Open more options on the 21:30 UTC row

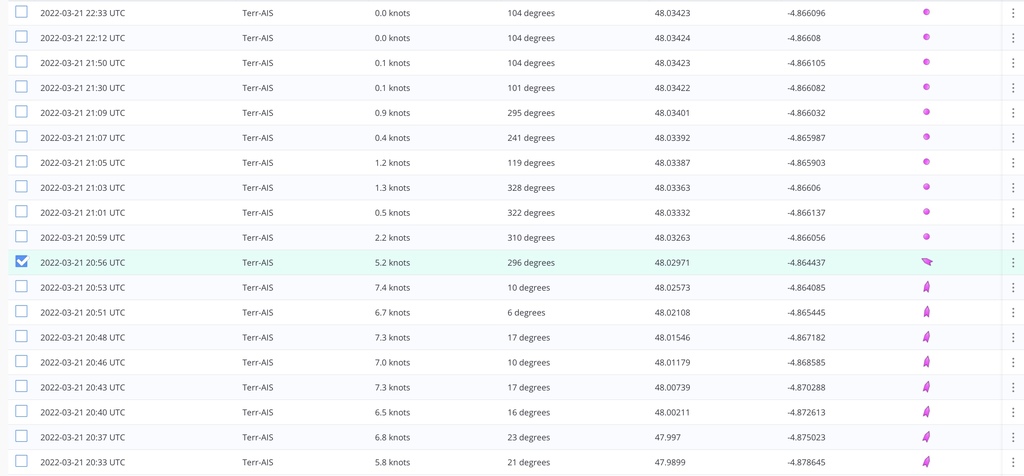click(1013, 87)
